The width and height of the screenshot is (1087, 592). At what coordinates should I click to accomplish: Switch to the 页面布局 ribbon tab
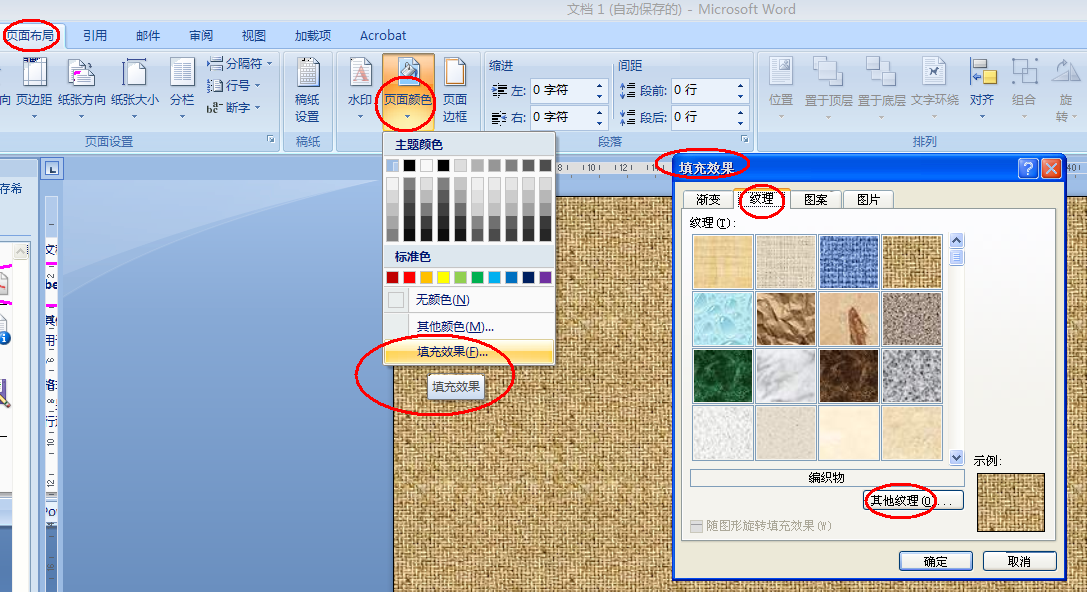tap(31, 35)
